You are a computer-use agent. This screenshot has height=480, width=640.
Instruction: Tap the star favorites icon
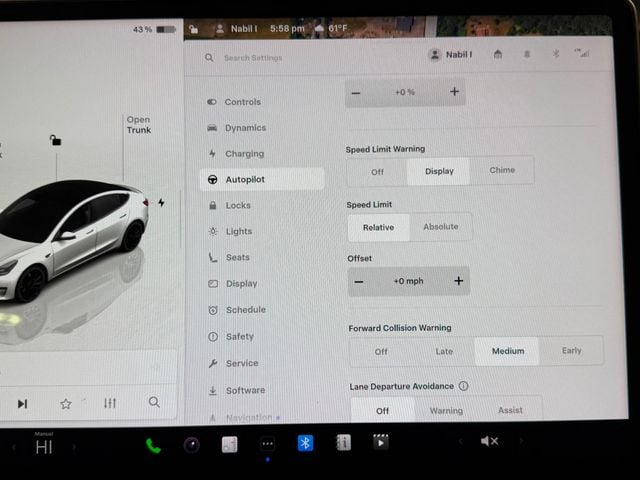click(66, 403)
